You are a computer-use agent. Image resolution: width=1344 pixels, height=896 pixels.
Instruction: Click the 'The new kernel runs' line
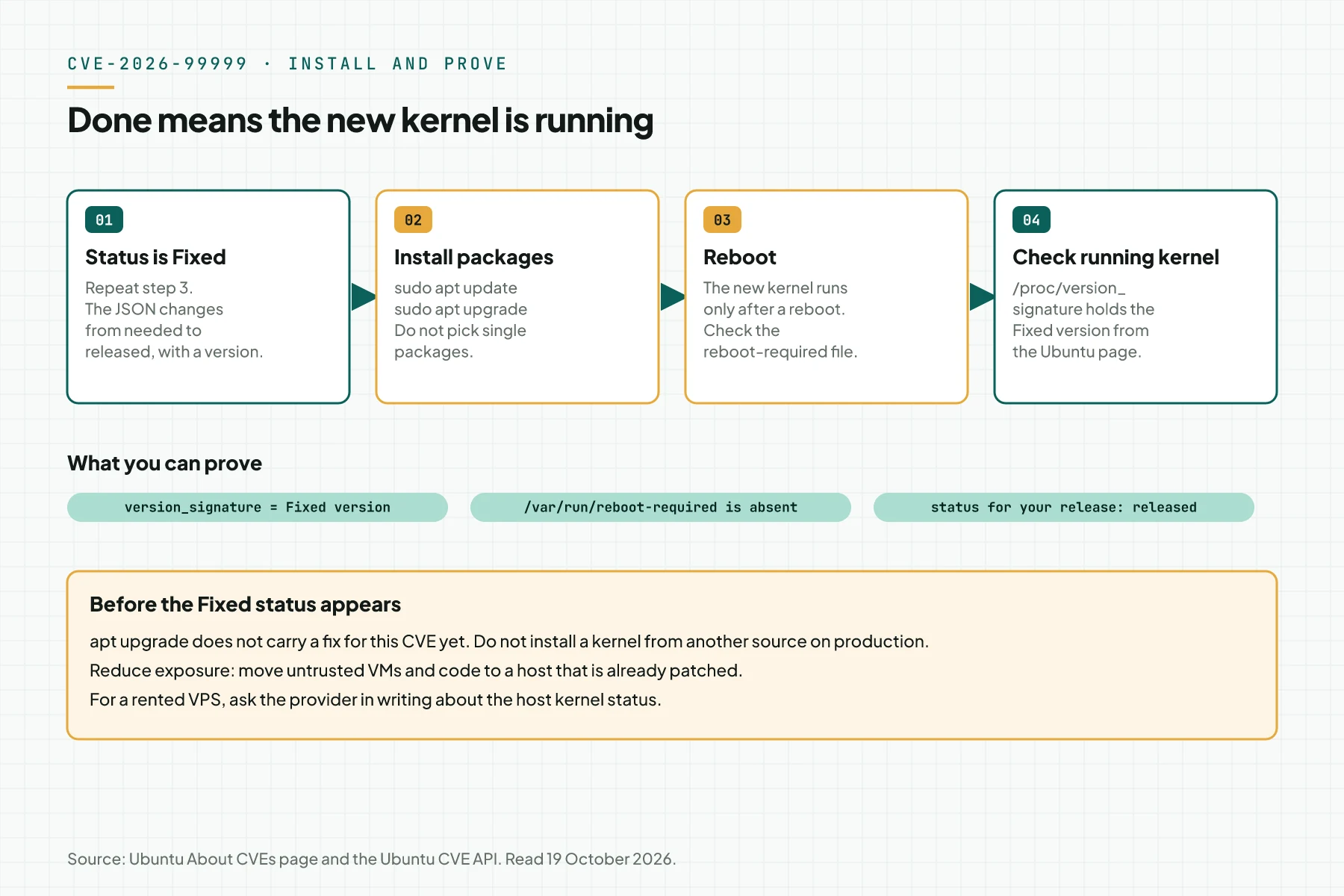tap(775, 287)
